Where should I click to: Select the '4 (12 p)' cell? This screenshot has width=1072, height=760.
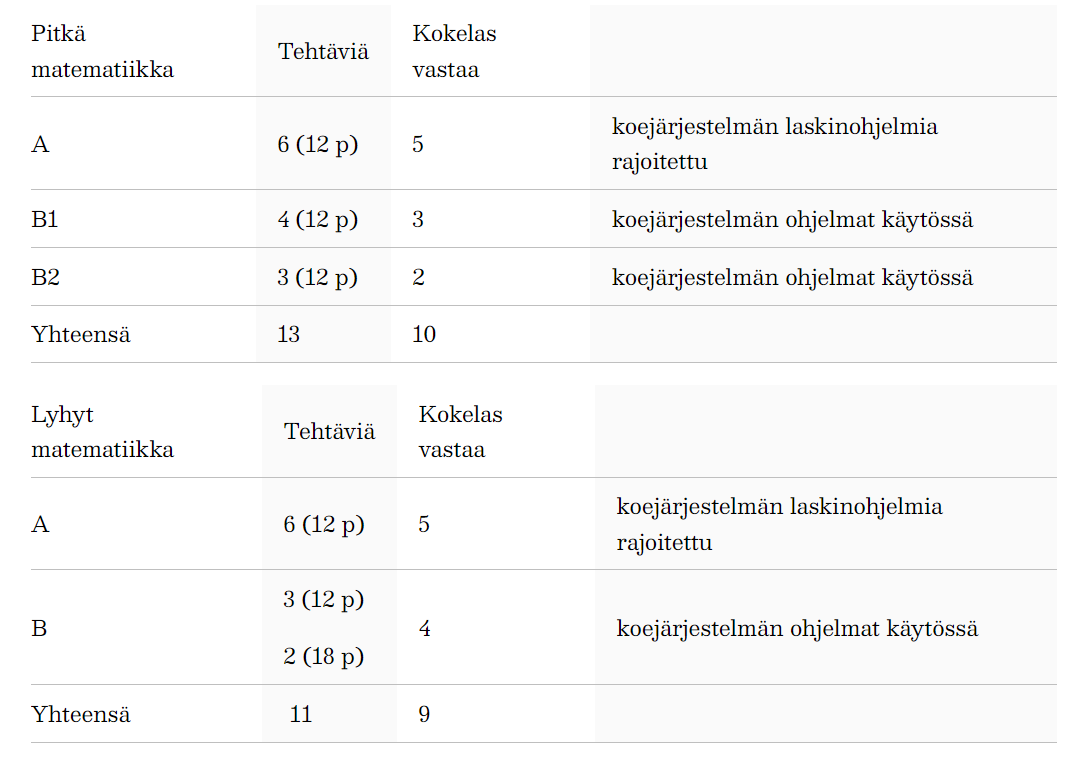coord(318,219)
